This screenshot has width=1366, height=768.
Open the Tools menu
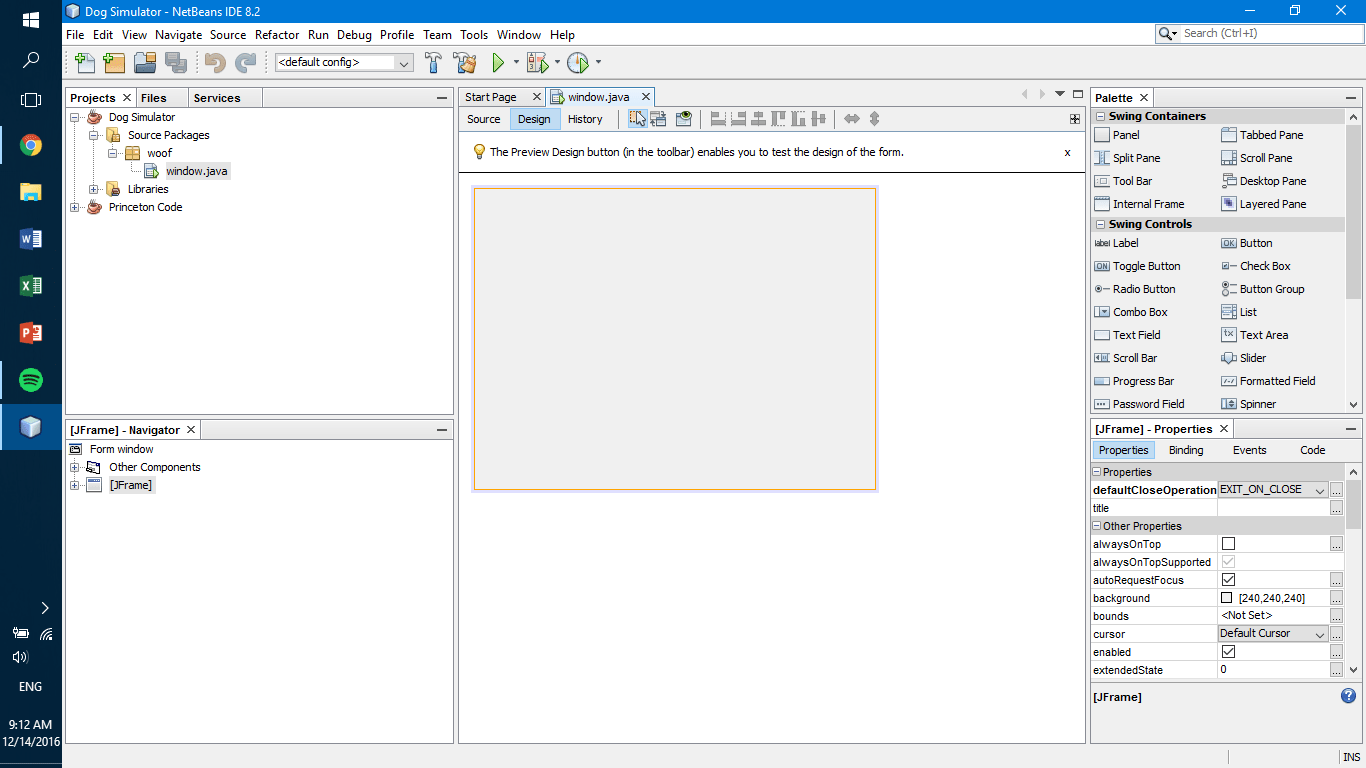click(x=474, y=34)
